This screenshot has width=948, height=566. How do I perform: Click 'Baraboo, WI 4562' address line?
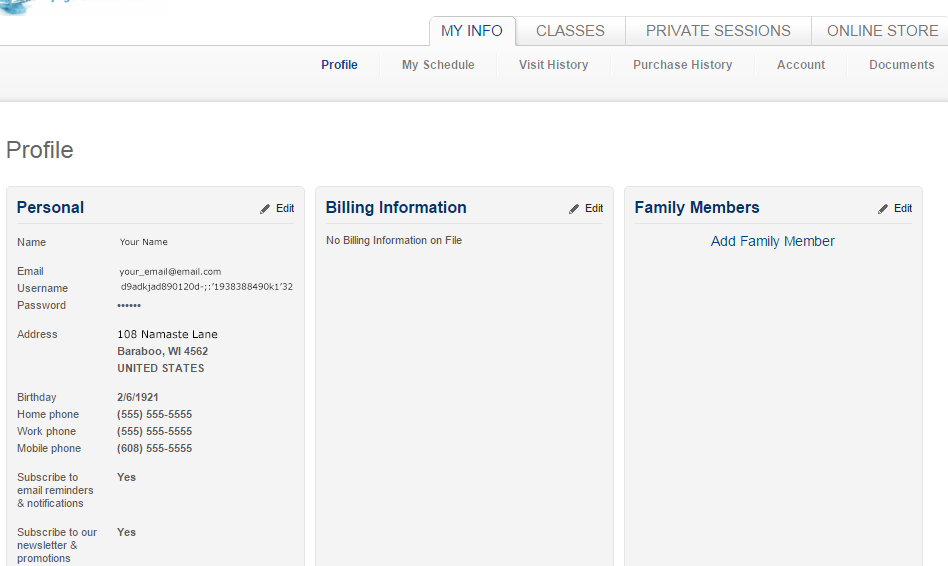click(x=163, y=351)
